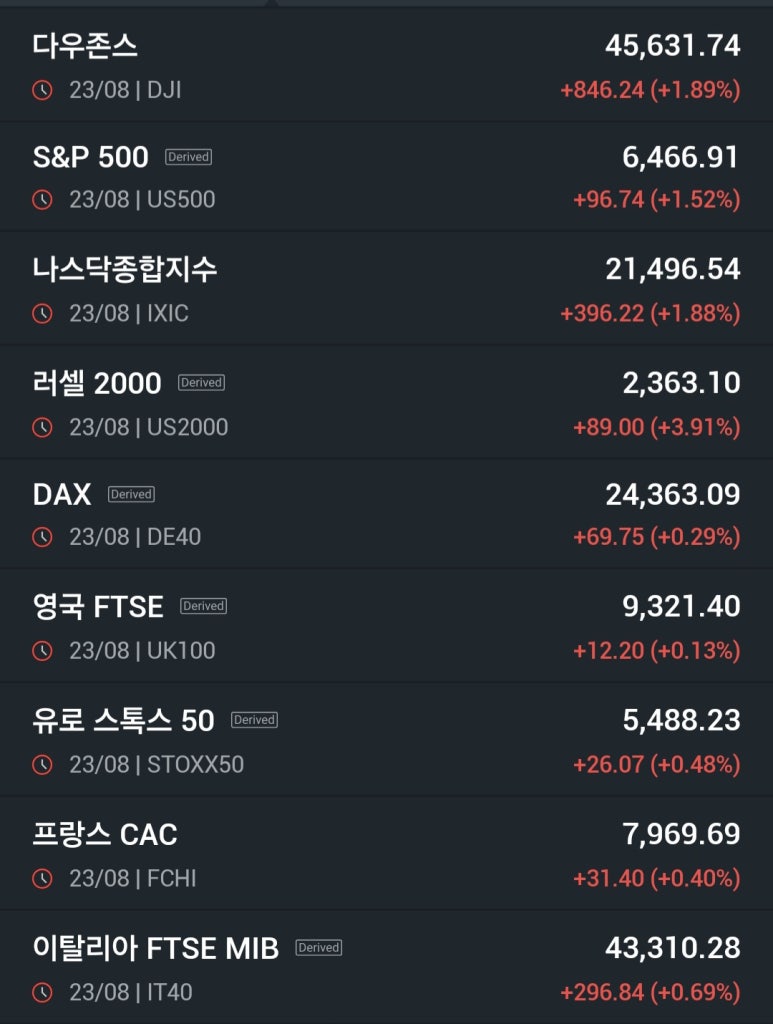The image size is (773, 1024).
Task: Click the S&P 500 change +96.74 (+1.52%)
Action: point(656,200)
